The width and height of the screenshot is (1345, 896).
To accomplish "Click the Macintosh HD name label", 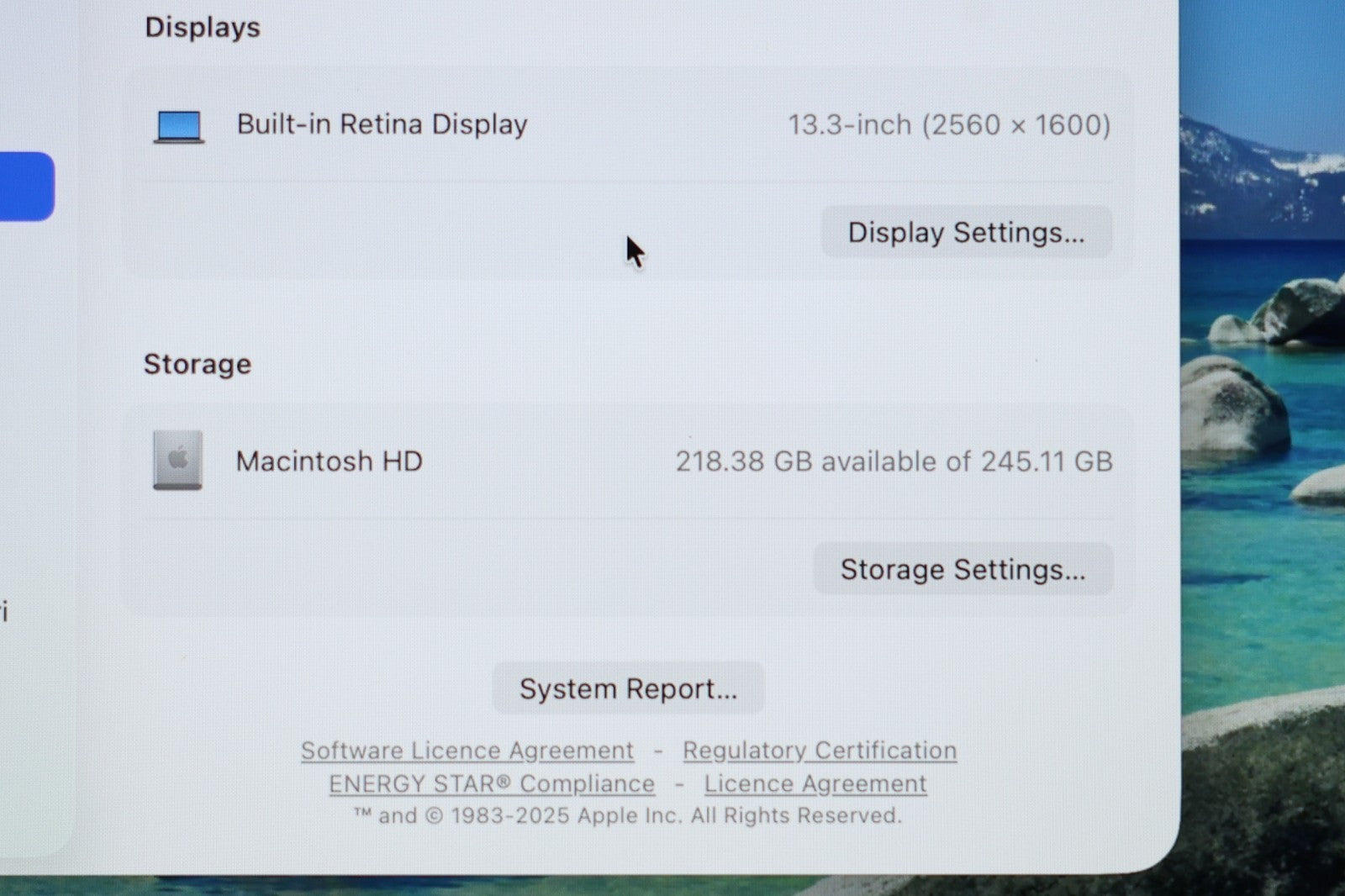I will coord(329,461).
